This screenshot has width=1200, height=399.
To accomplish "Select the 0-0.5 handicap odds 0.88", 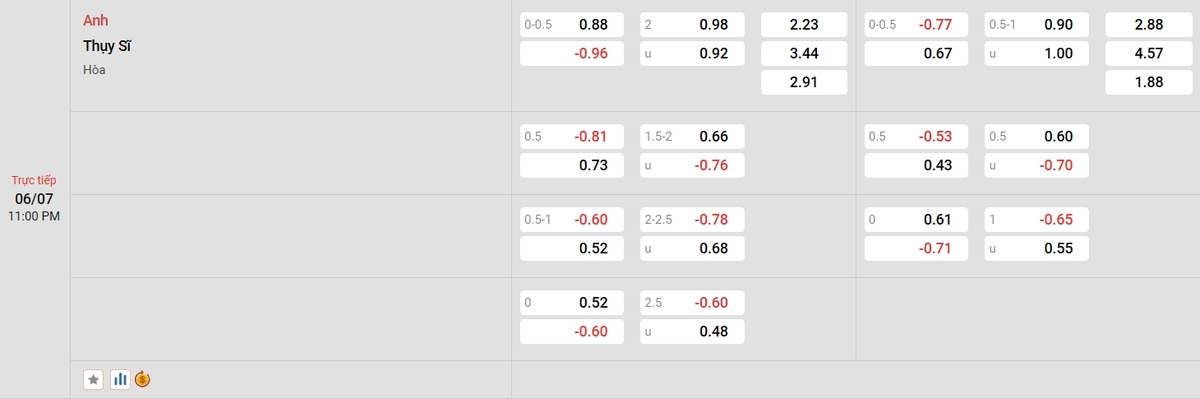I will (572, 24).
